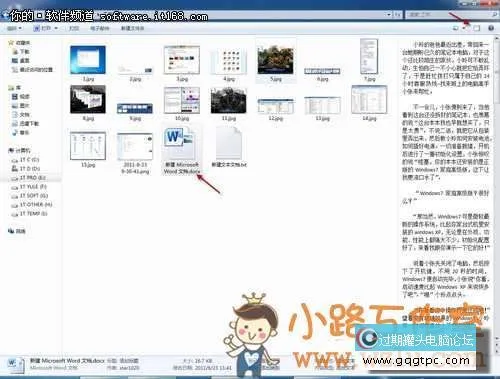Open the address bar history dropdown
Viewport: 500px width, 379px height.
(389, 15)
